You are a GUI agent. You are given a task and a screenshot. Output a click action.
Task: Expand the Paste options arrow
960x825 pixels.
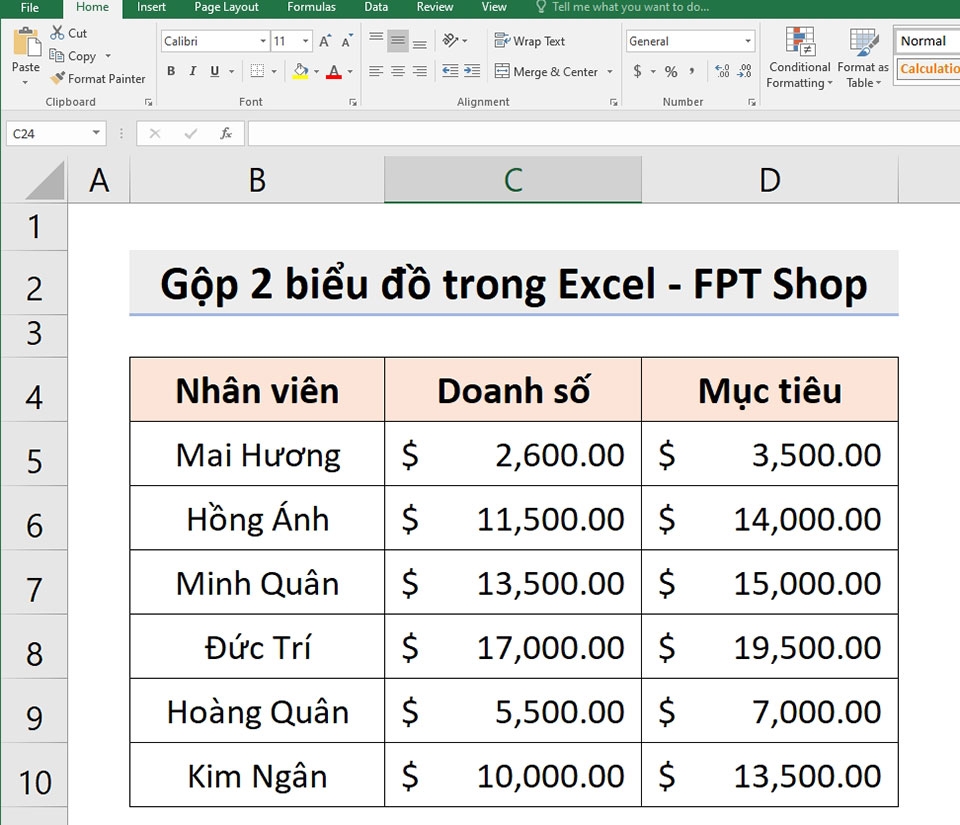[x=25, y=82]
